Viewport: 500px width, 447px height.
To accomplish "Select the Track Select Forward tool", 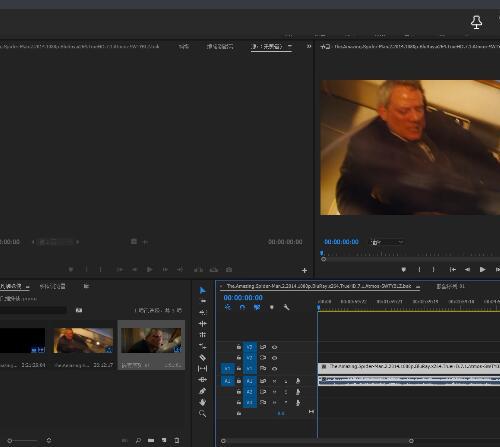I will 202,301.
